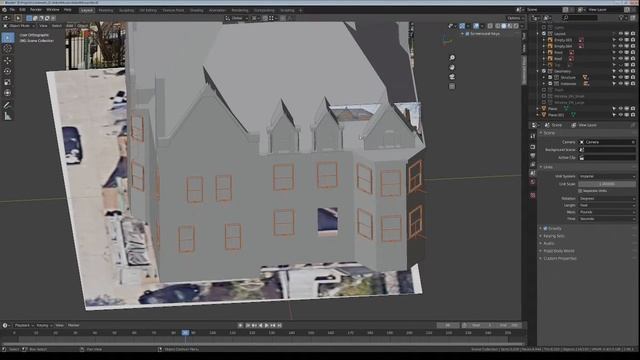Click the outliner search field
Viewport: 640px width, 360px height.
(x=580, y=18)
